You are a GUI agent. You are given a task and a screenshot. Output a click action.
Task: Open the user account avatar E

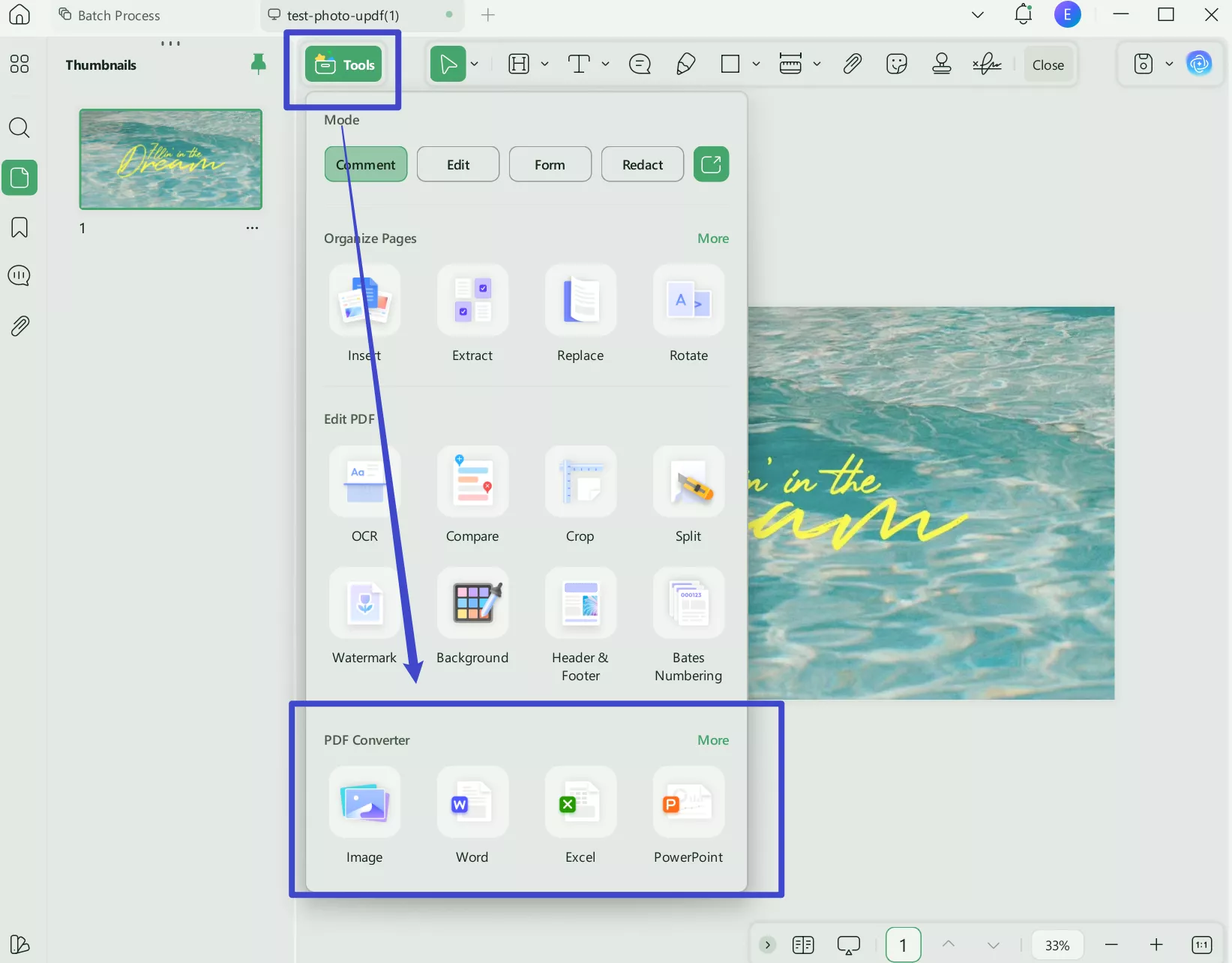click(x=1067, y=14)
